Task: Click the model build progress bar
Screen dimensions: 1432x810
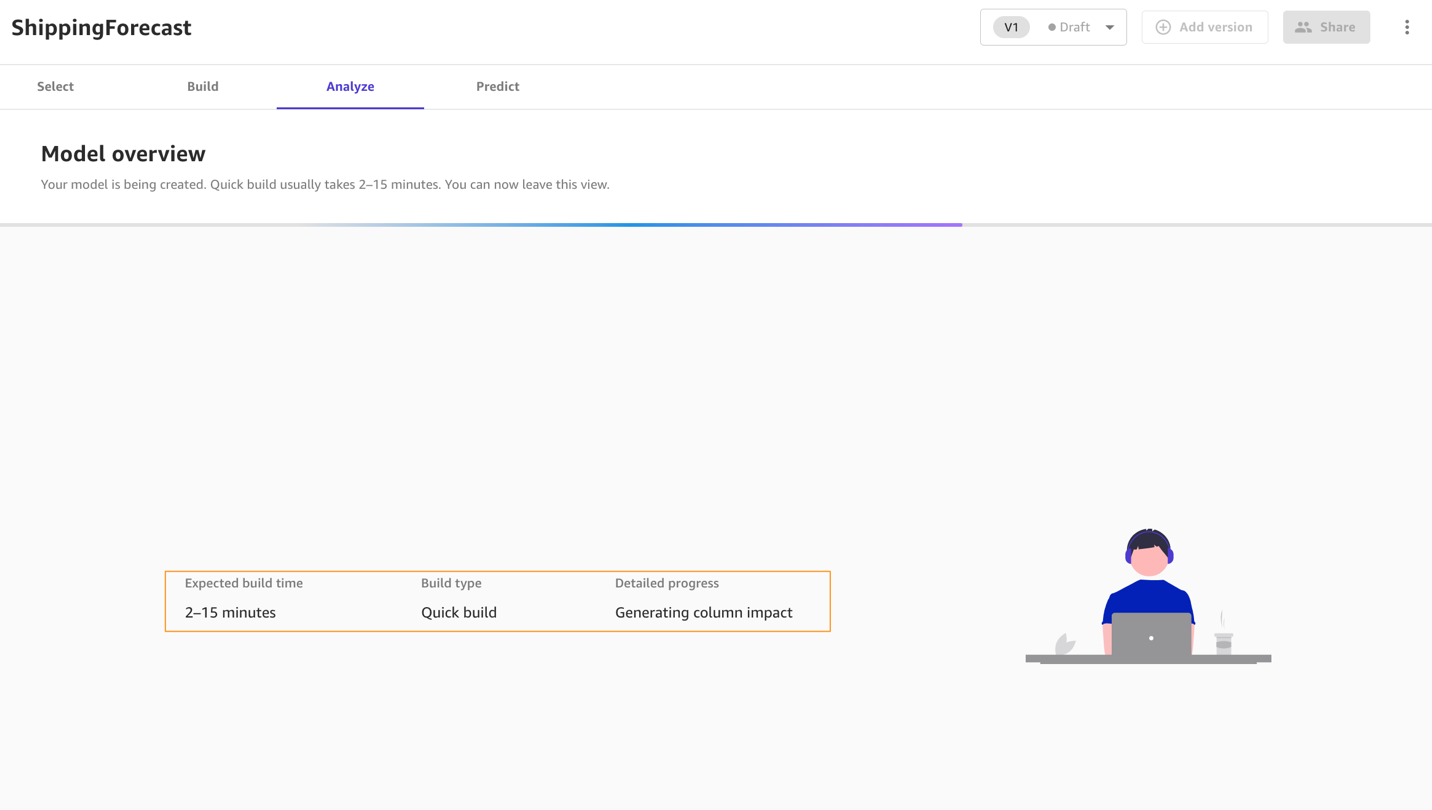Action: pyautogui.click(x=480, y=225)
